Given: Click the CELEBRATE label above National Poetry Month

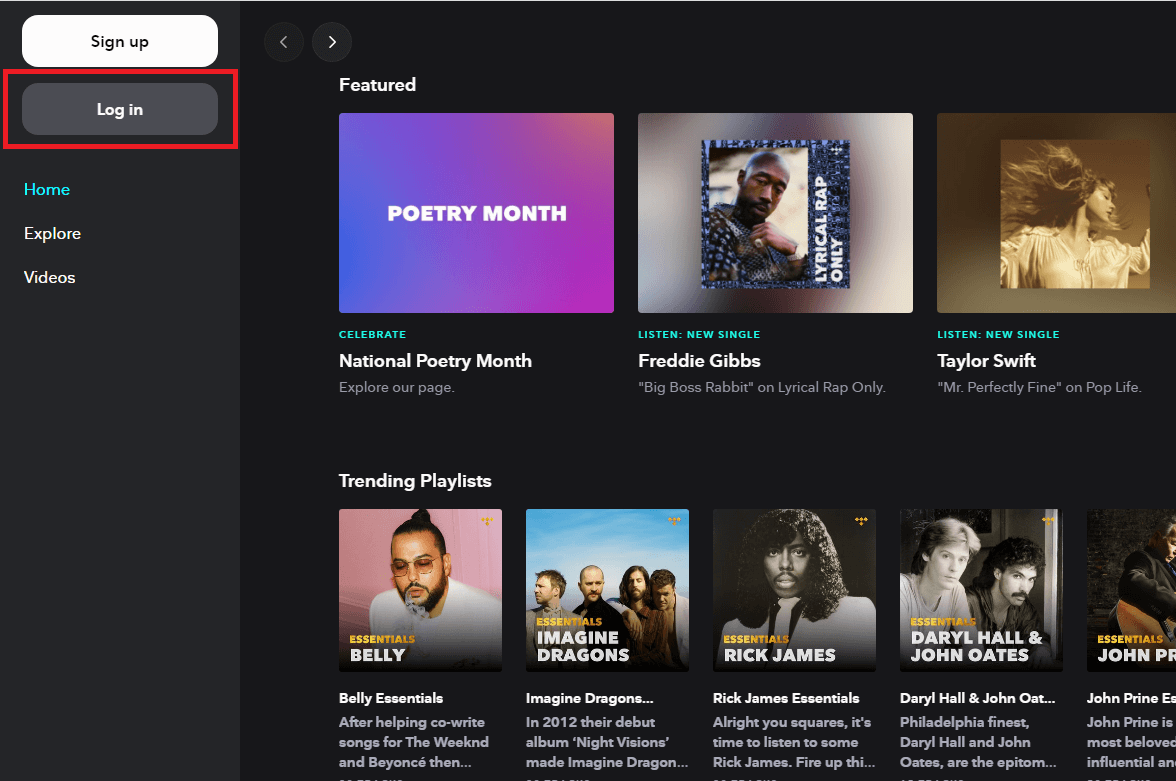Looking at the screenshot, I should [x=373, y=335].
